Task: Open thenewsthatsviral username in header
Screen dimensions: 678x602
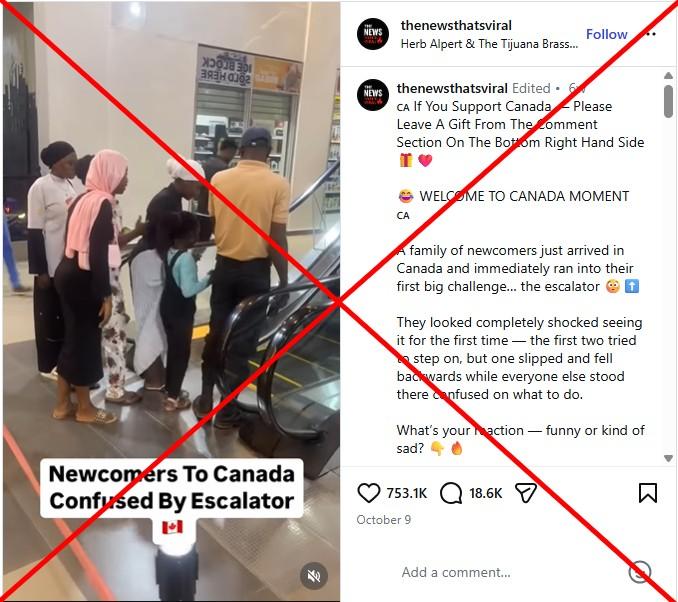Action: click(456, 25)
